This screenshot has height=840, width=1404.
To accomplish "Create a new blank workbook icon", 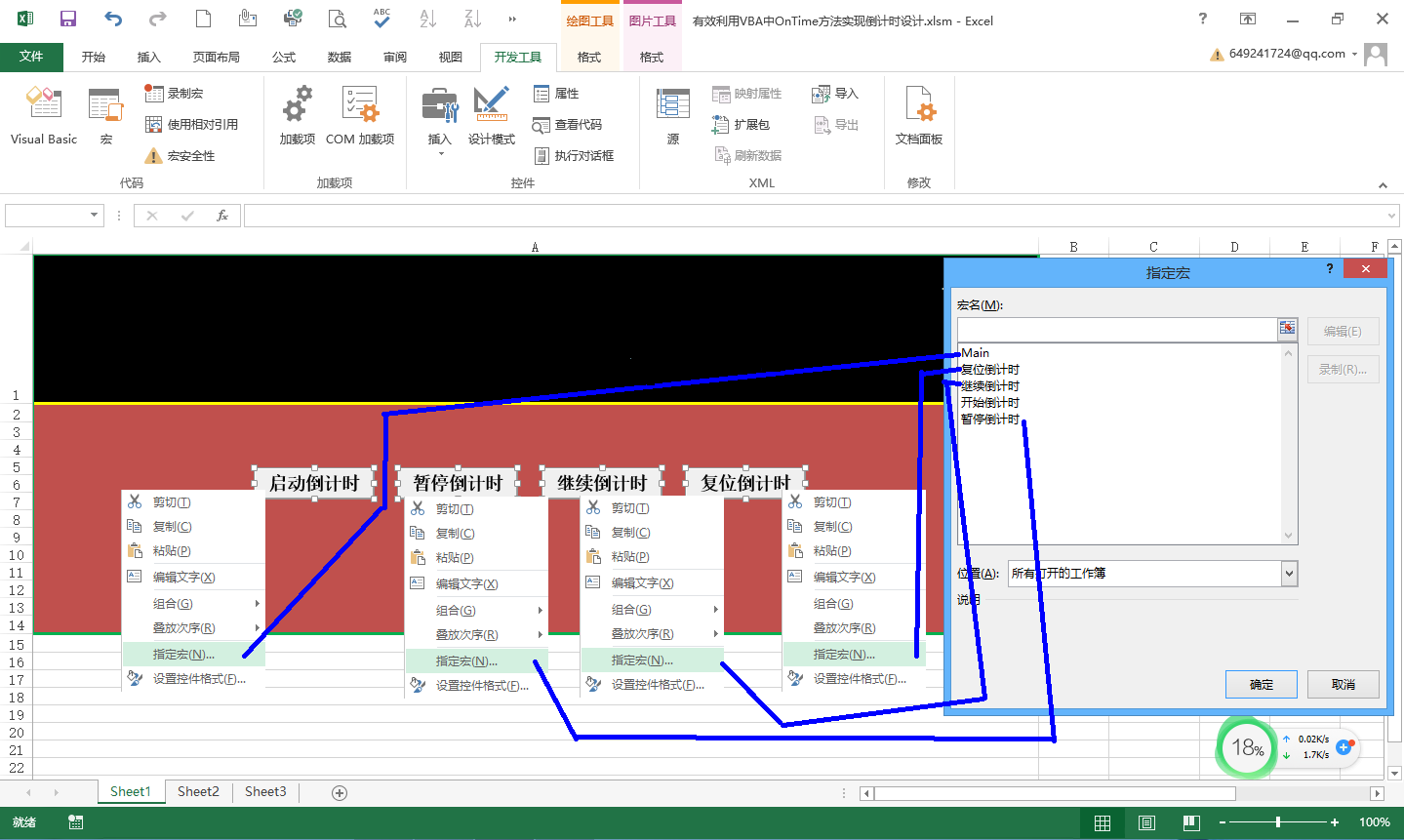I will 203,19.
